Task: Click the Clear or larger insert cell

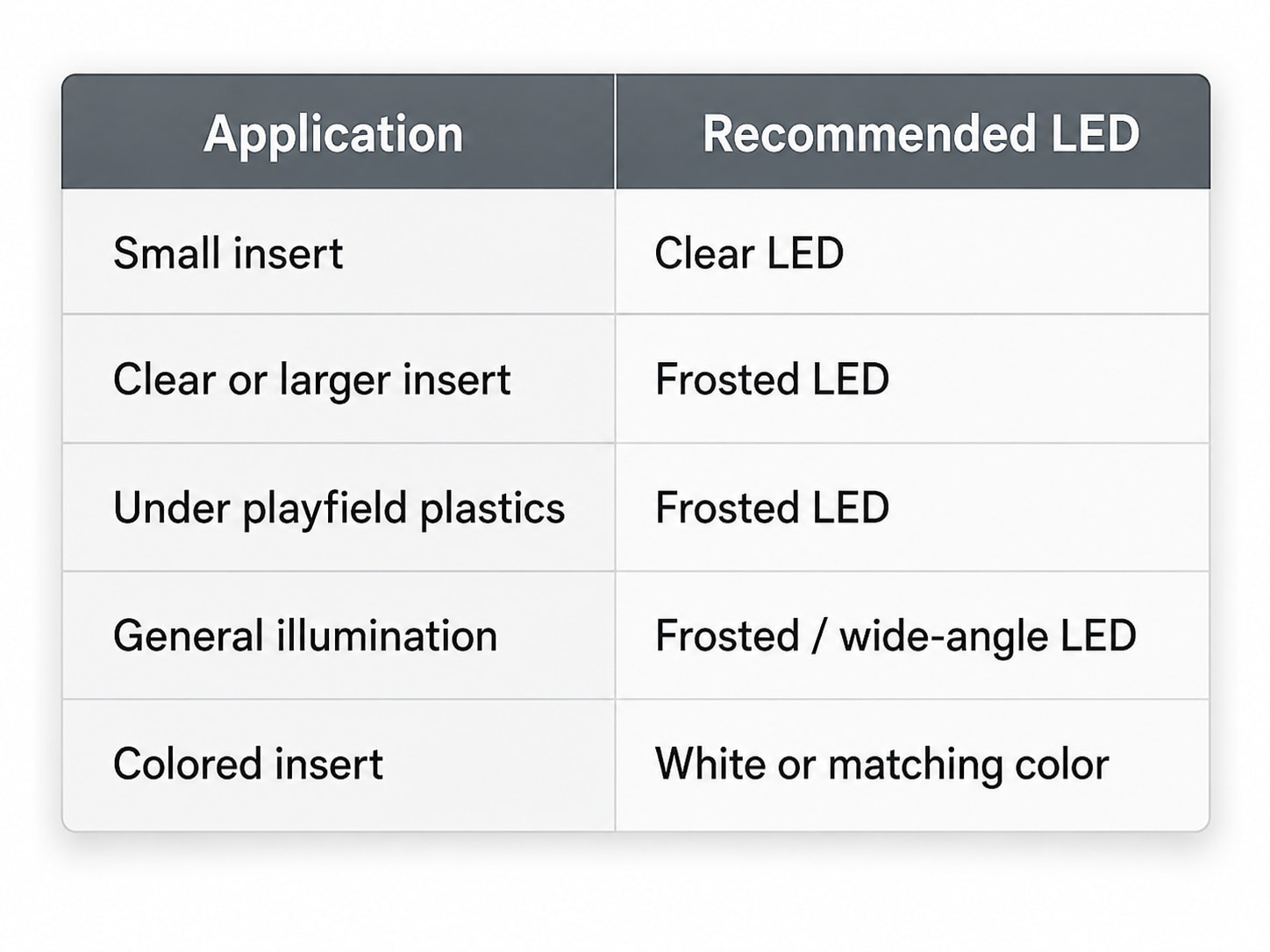Action: [339, 380]
